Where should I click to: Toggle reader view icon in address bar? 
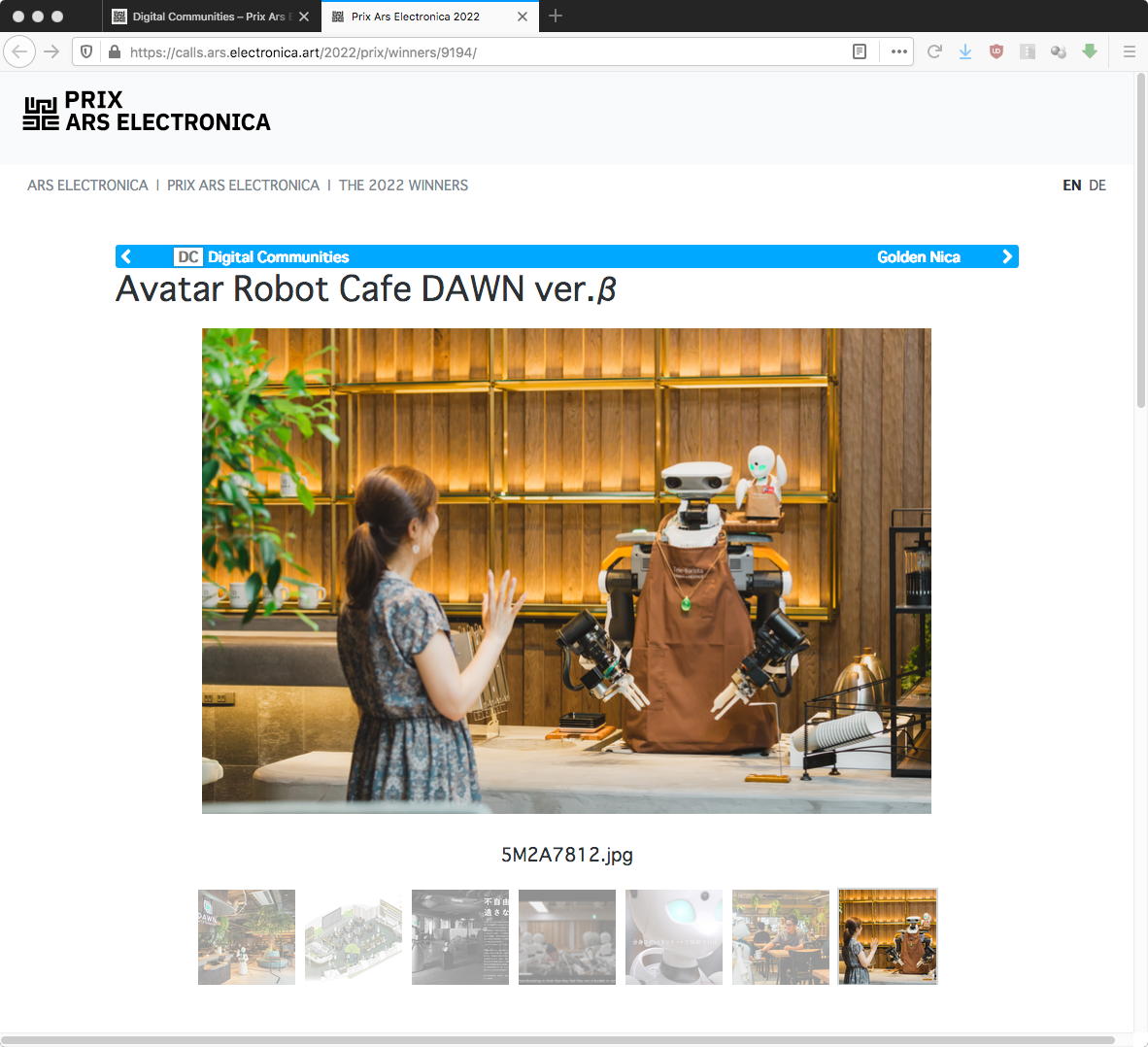pos(860,52)
